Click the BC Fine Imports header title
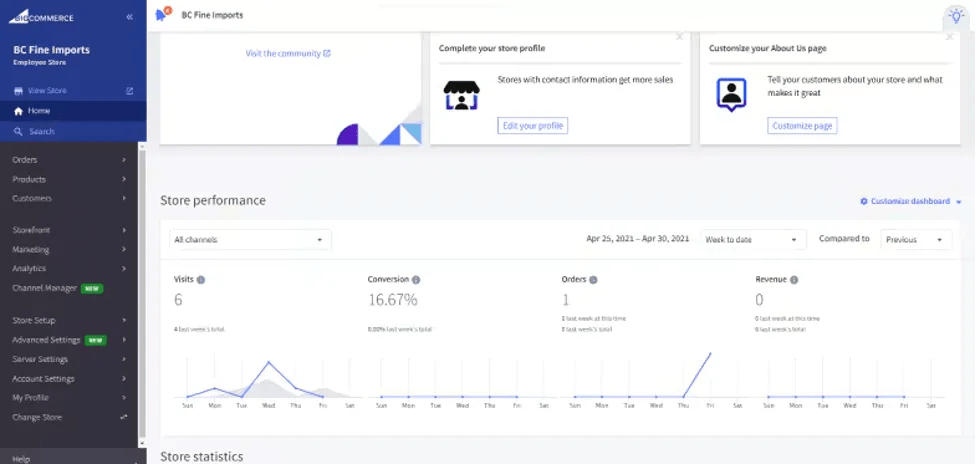 (212, 15)
